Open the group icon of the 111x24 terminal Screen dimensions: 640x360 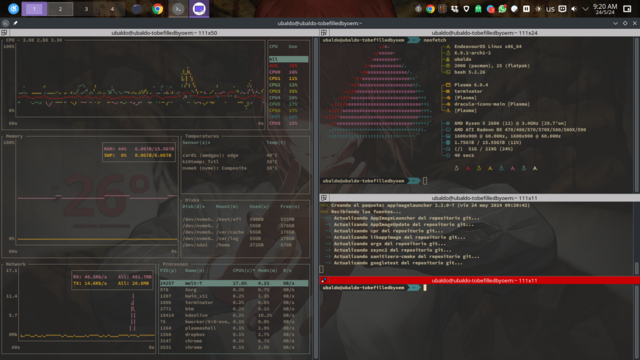click(324, 33)
